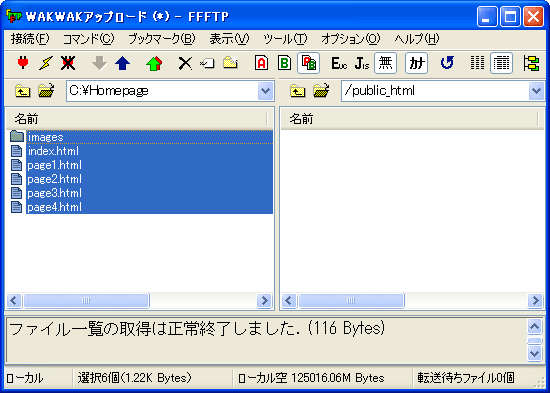Select the images folder row
550x393 pixels.
141,137
